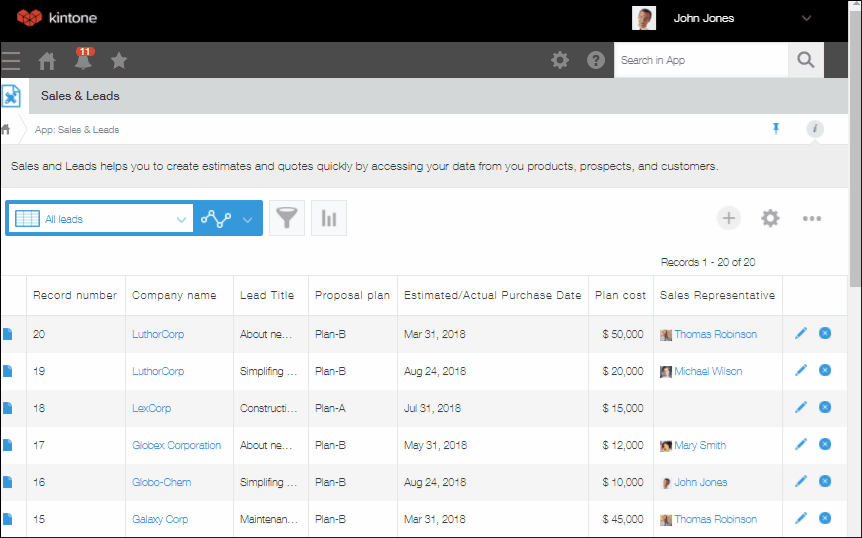The height and width of the screenshot is (538, 862).
Task: Open the more options ellipsis menu
Action: tap(812, 218)
